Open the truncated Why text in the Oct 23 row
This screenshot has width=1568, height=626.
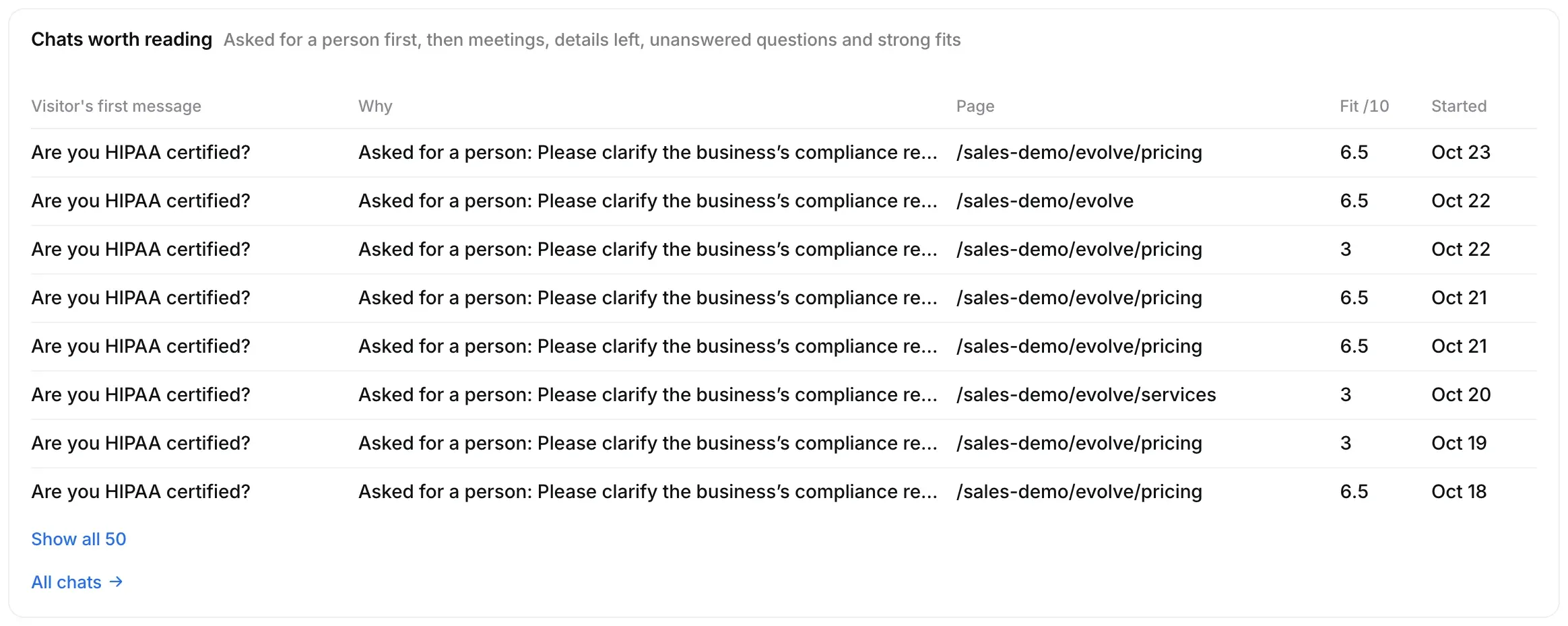[x=648, y=153]
